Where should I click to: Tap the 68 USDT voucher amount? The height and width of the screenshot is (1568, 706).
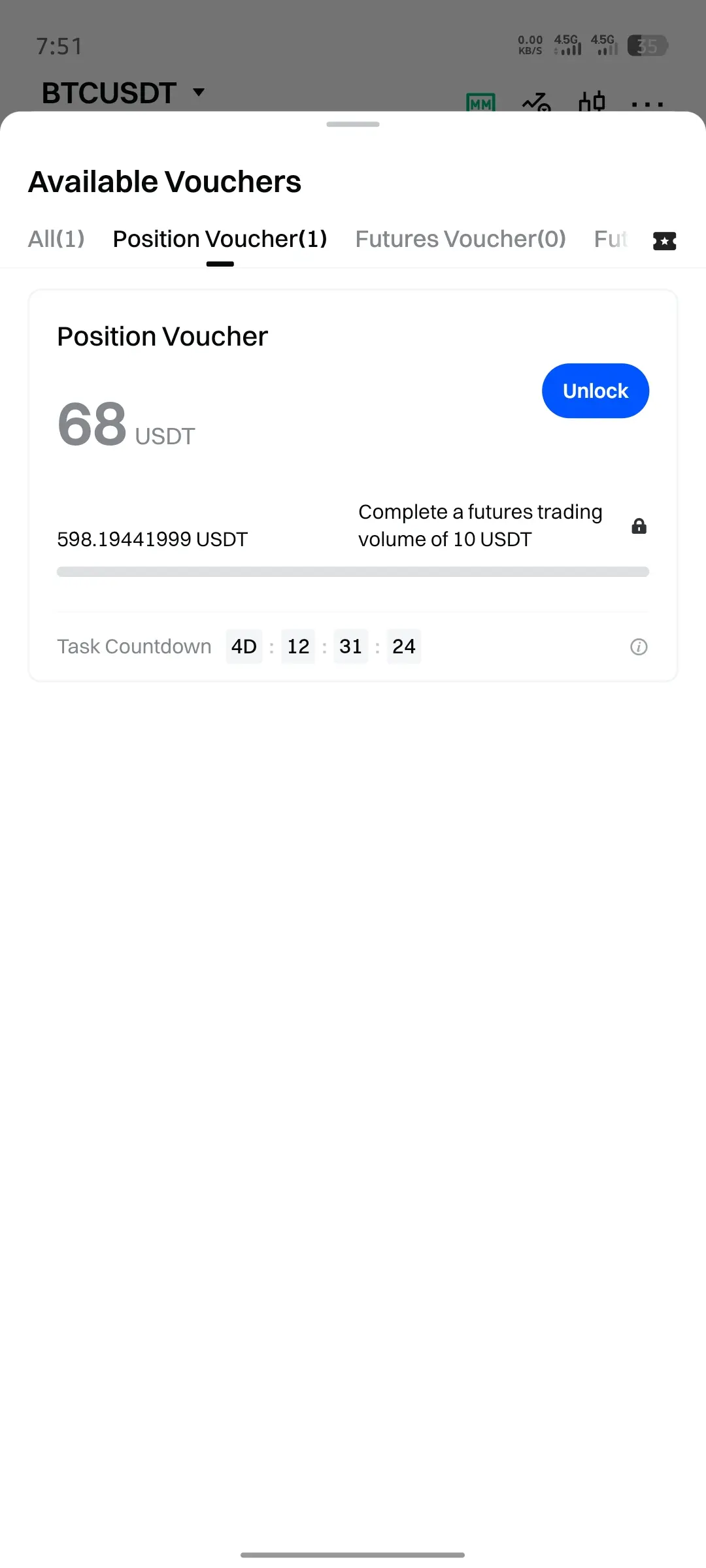(x=126, y=425)
